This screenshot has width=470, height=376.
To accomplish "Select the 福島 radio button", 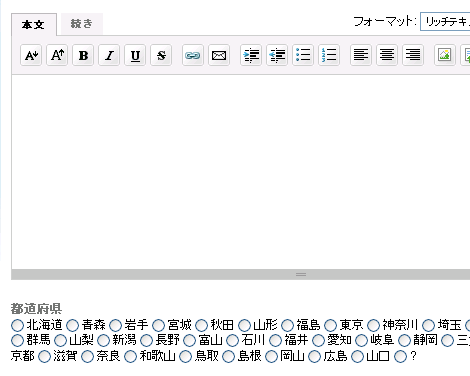I will point(287,325).
